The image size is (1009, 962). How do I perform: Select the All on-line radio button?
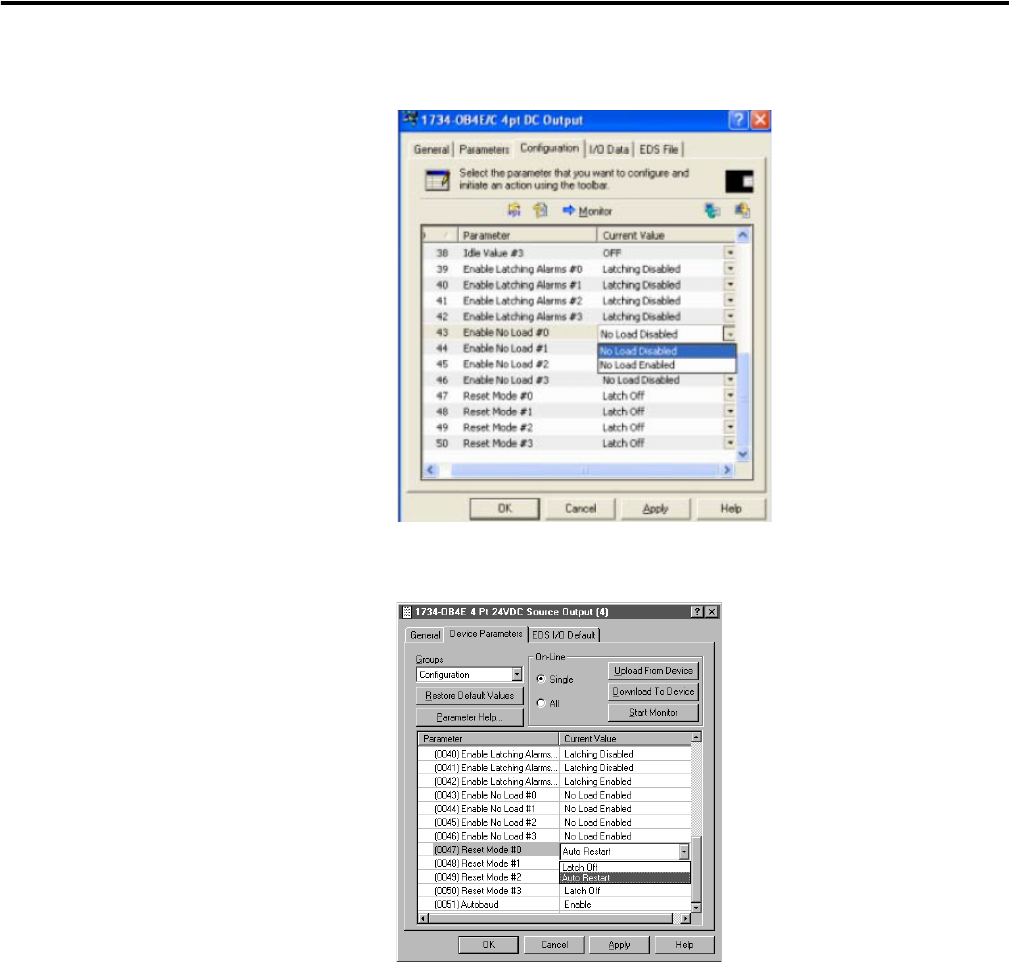[541, 703]
